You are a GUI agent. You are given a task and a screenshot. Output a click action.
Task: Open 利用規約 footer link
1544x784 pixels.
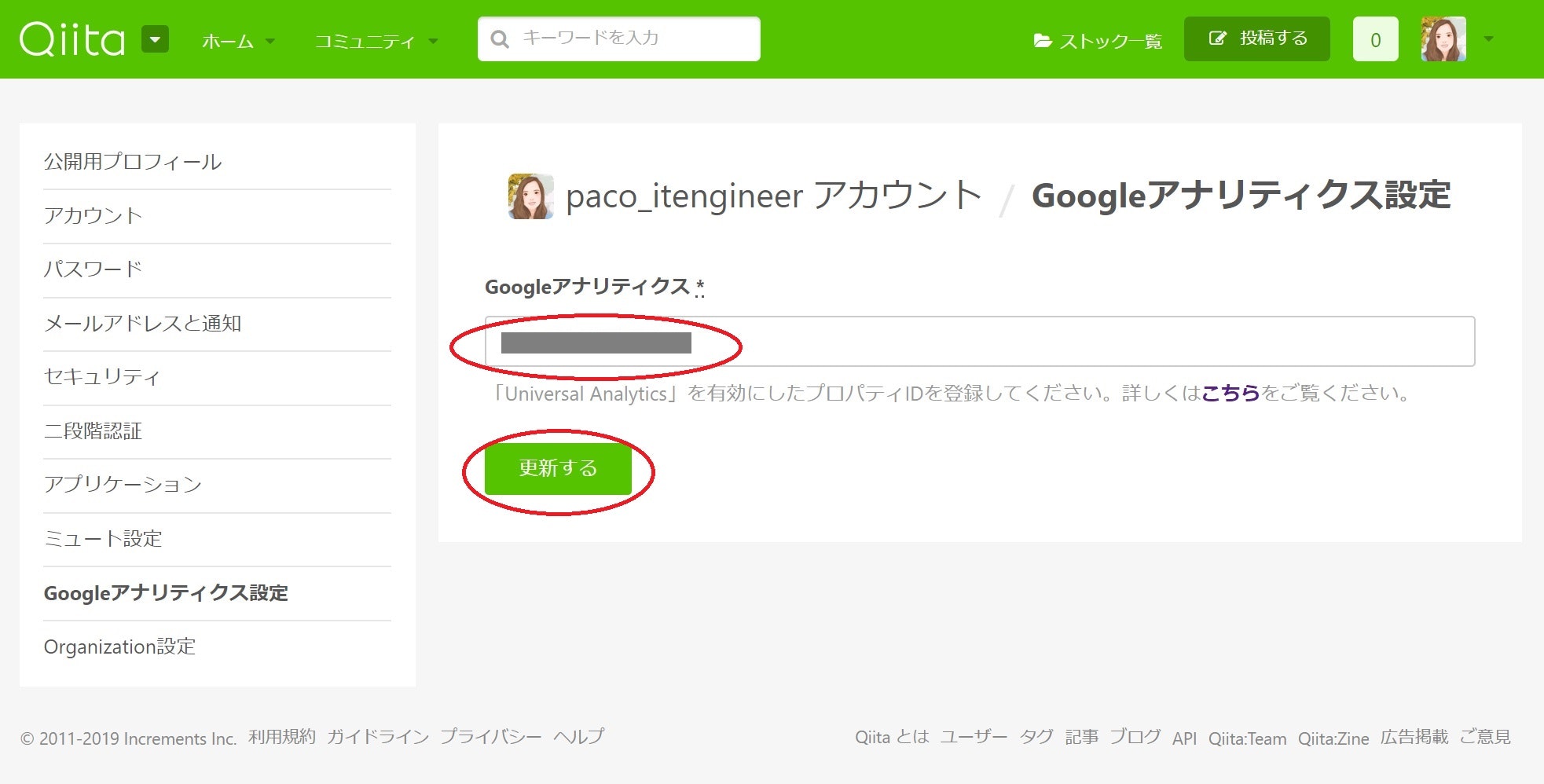pos(282,737)
